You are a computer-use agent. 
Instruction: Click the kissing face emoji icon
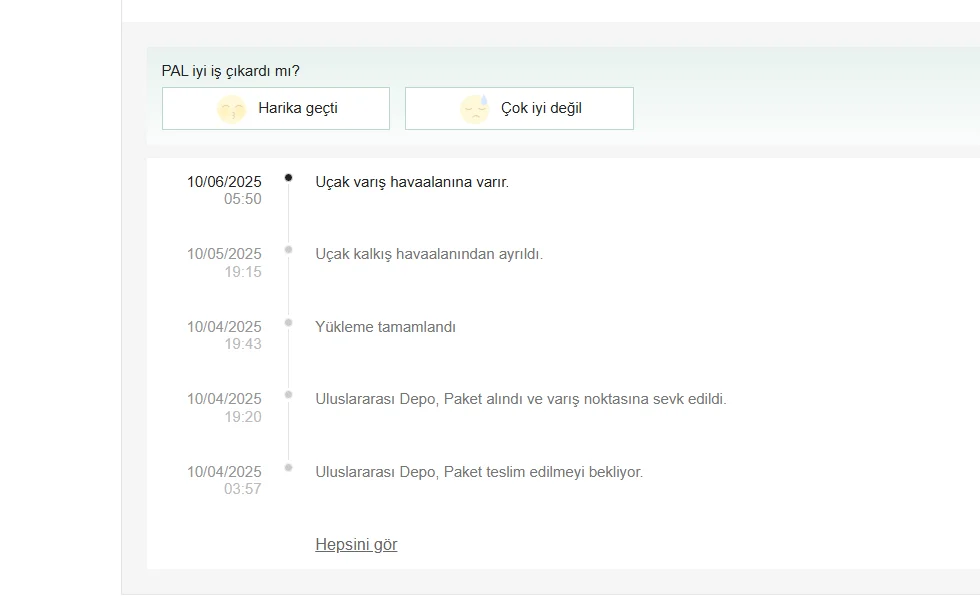pos(231,109)
